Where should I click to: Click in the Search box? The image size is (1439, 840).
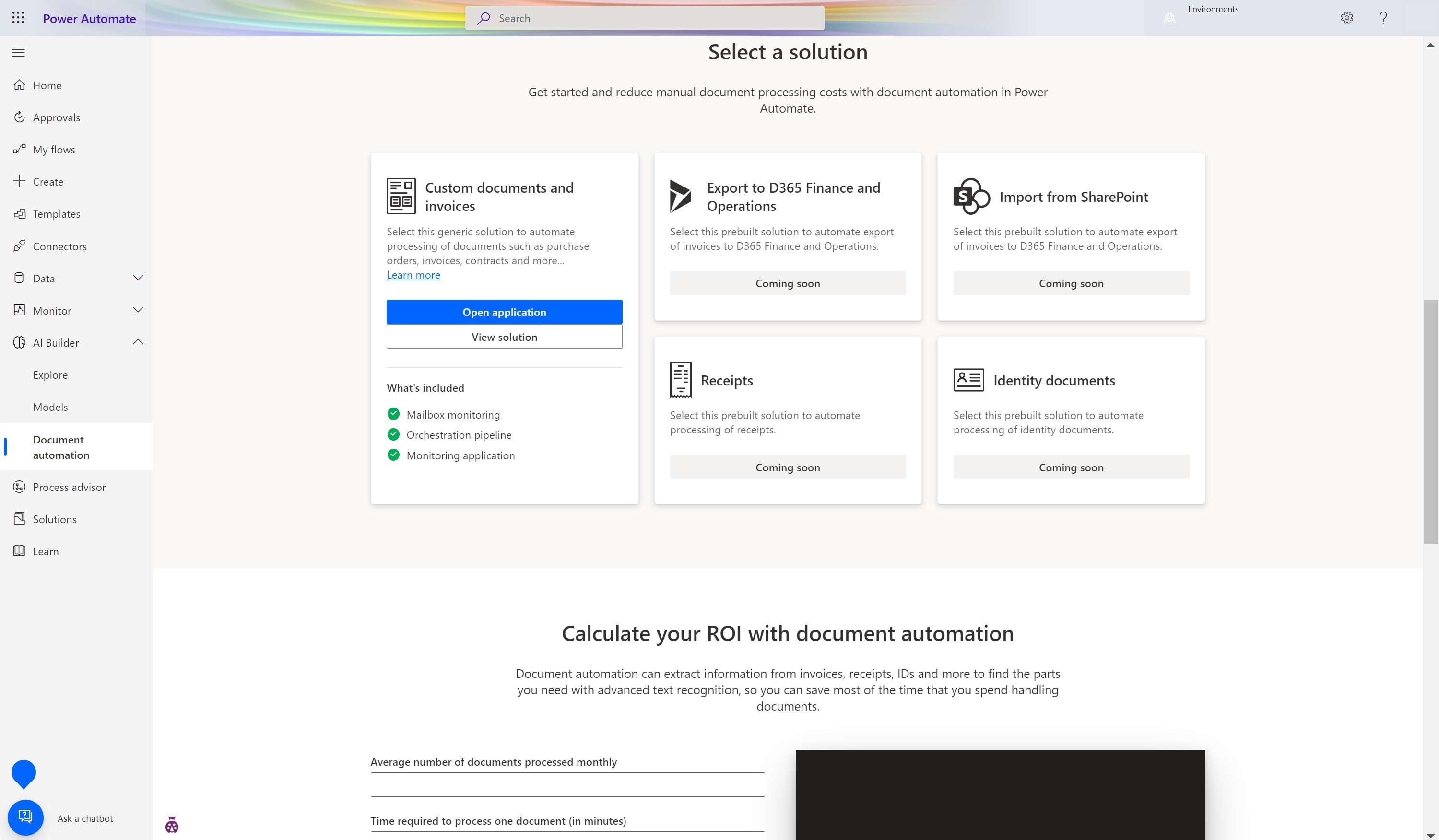pyautogui.click(x=645, y=18)
